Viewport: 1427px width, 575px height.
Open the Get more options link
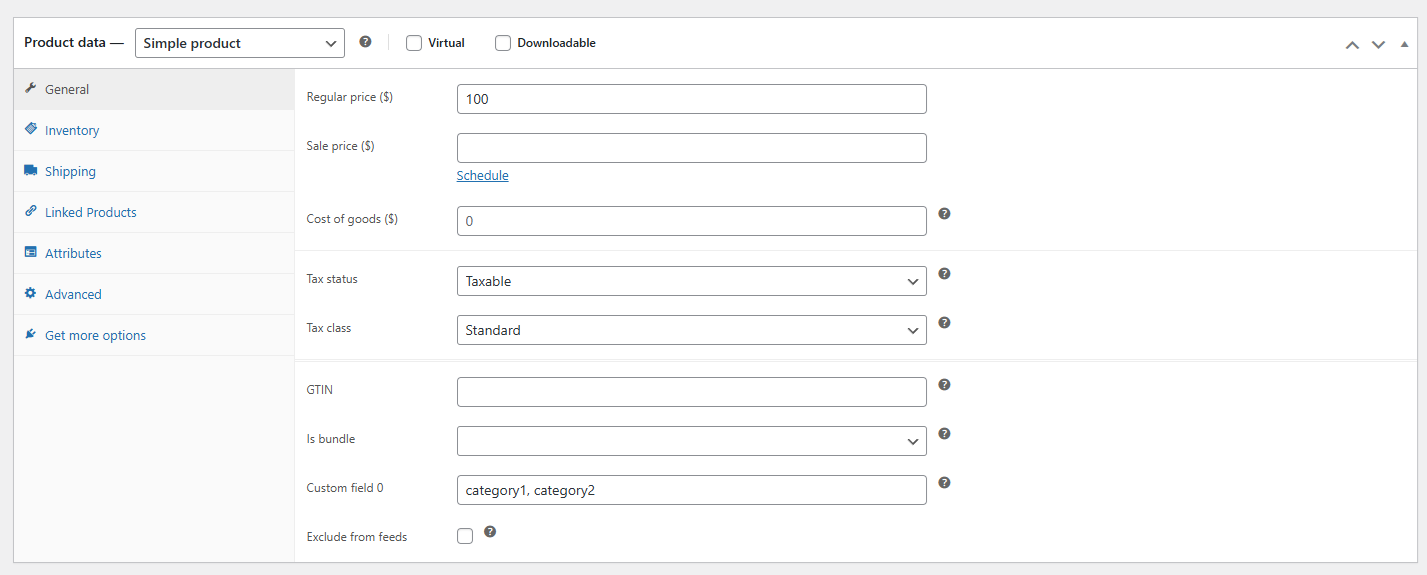coord(95,335)
